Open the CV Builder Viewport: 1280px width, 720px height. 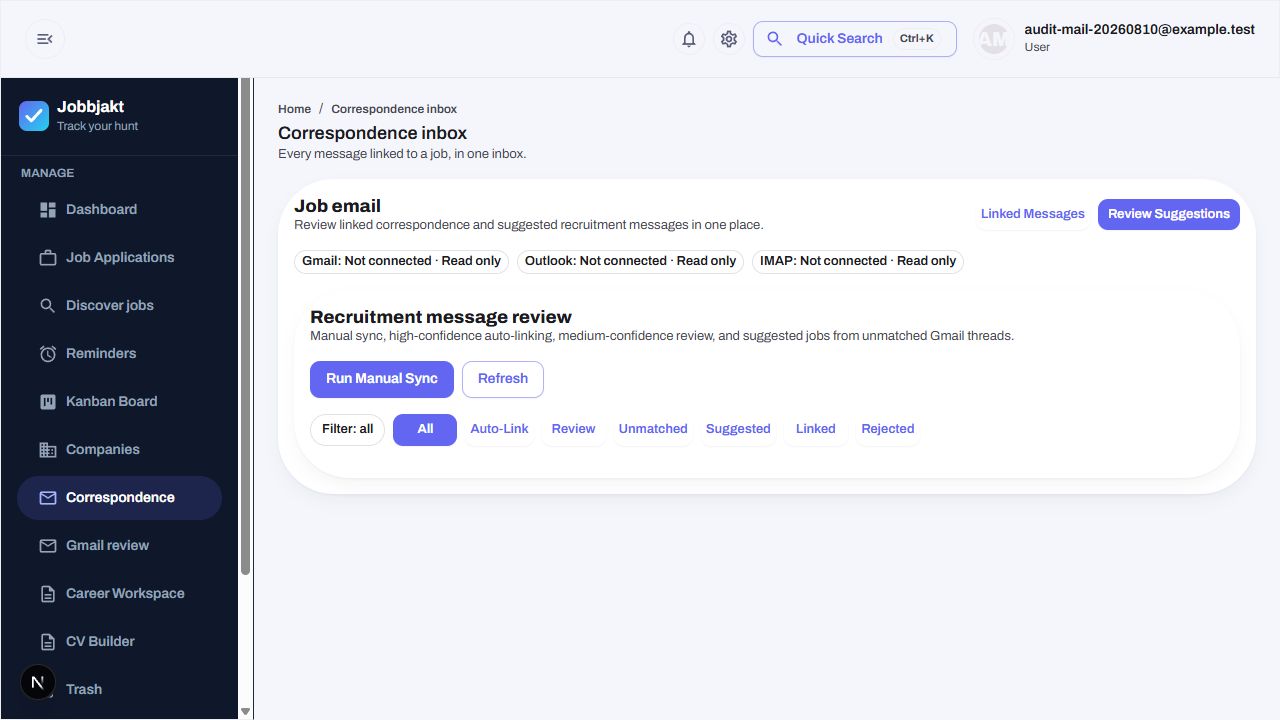pos(119,642)
